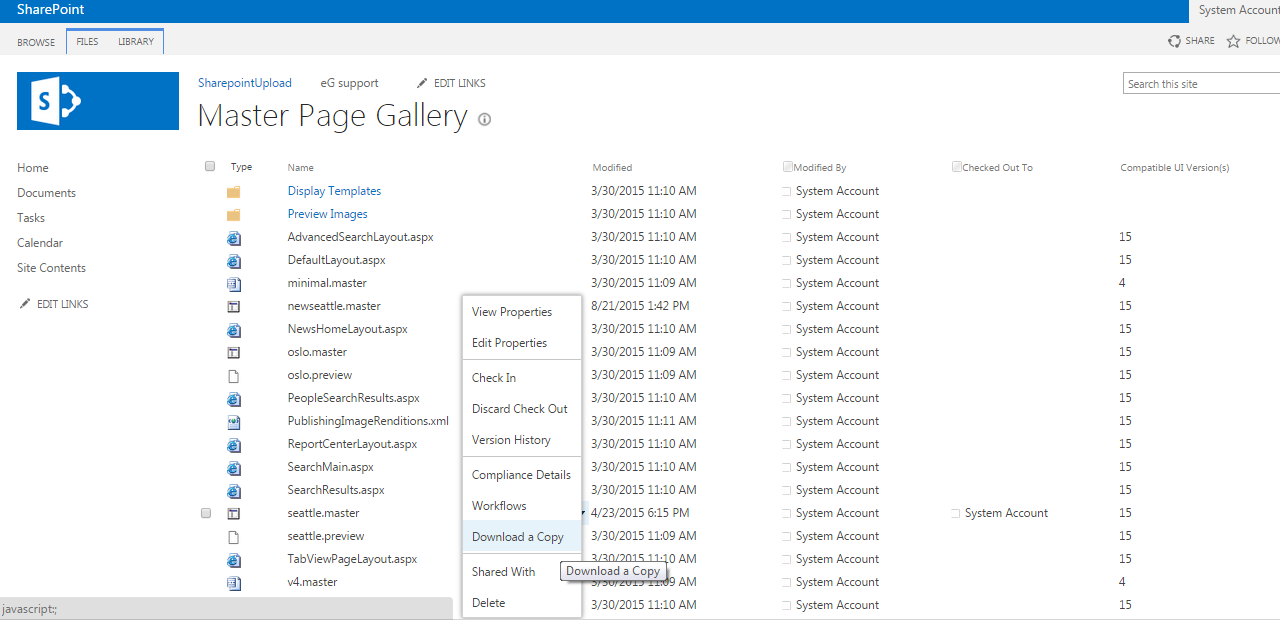Open the BROWSE ribbon tab
This screenshot has height=620, width=1280.
[36, 42]
